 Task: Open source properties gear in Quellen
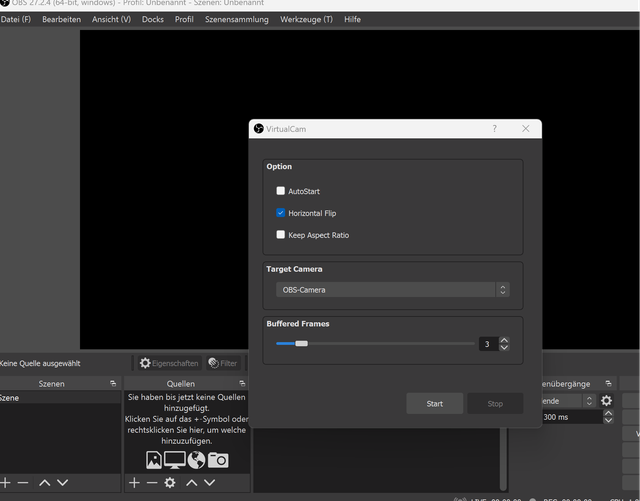pyautogui.click(x=170, y=483)
